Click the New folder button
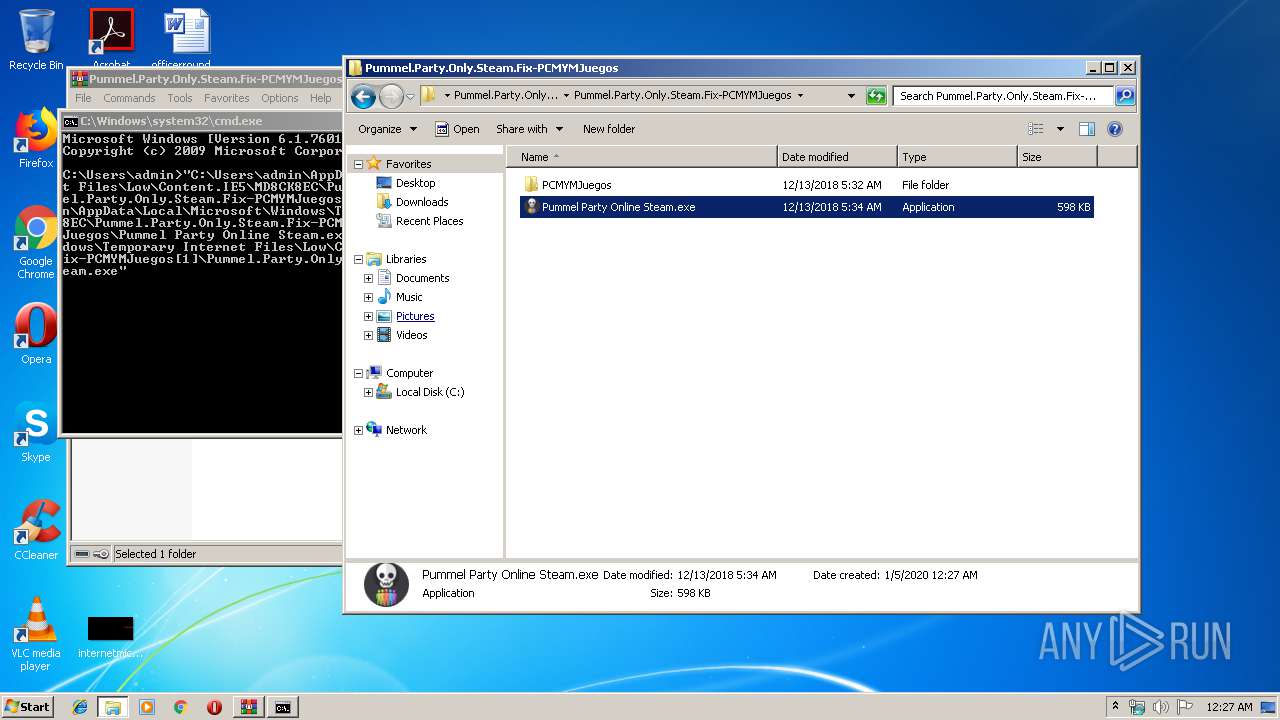1280x720 pixels. coord(609,129)
